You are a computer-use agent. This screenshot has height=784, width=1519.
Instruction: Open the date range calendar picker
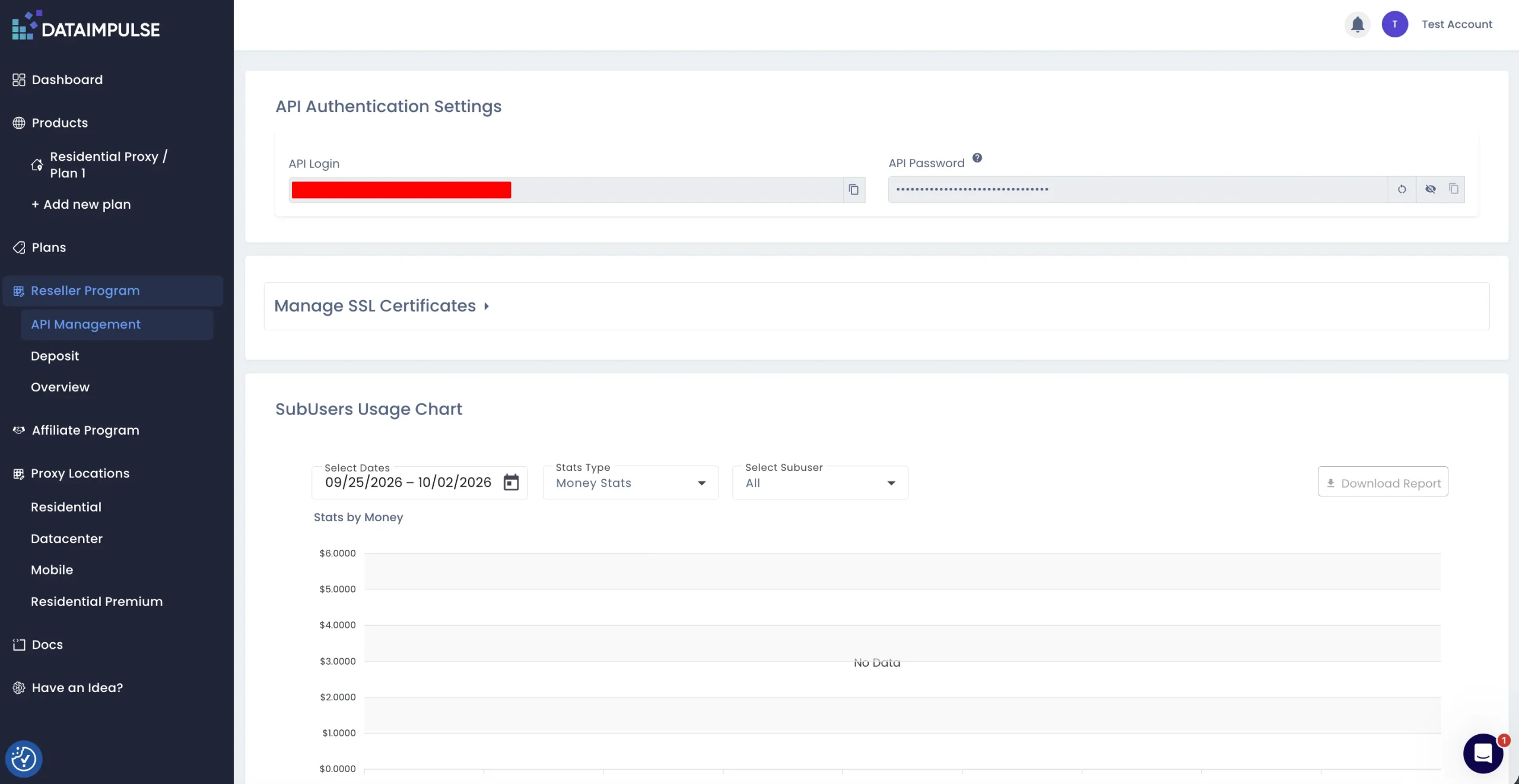tap(511, 482)
